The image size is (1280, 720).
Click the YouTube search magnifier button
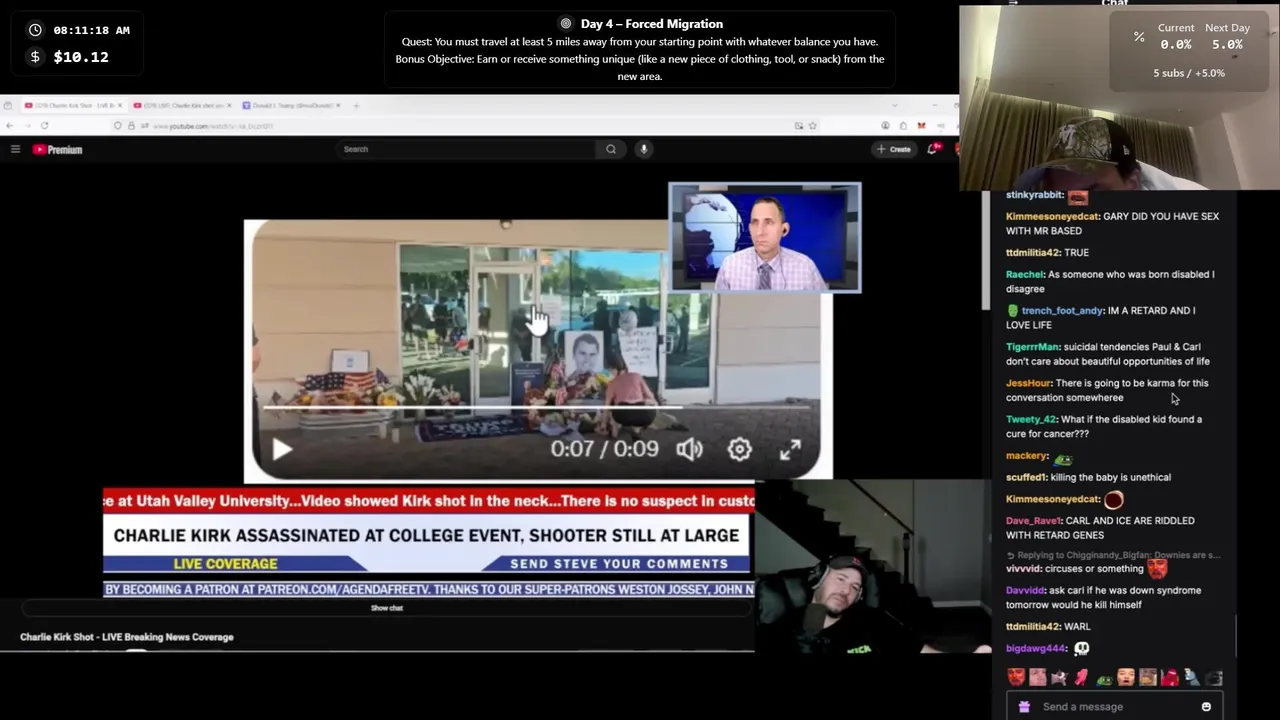point(611,149)
